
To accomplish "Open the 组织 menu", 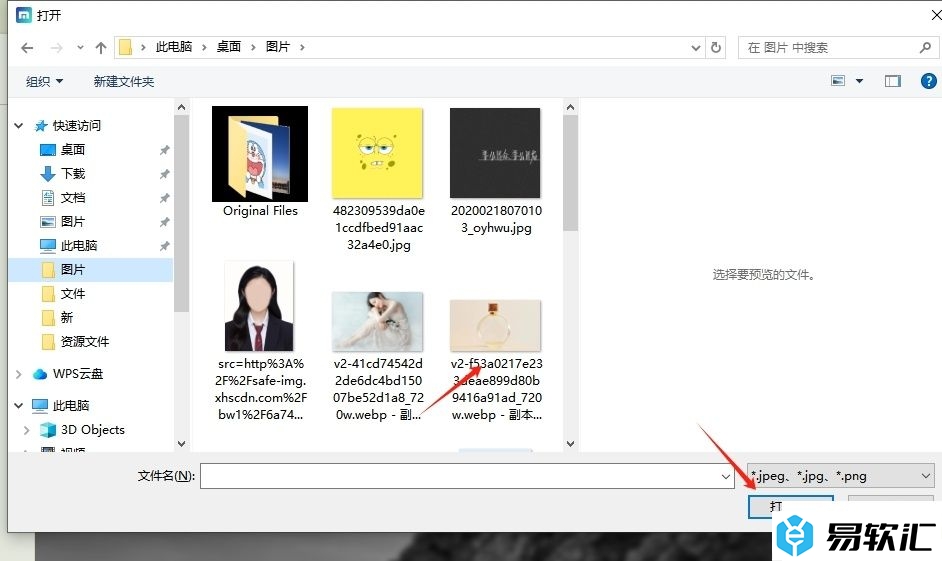I will tap(44, 81).
